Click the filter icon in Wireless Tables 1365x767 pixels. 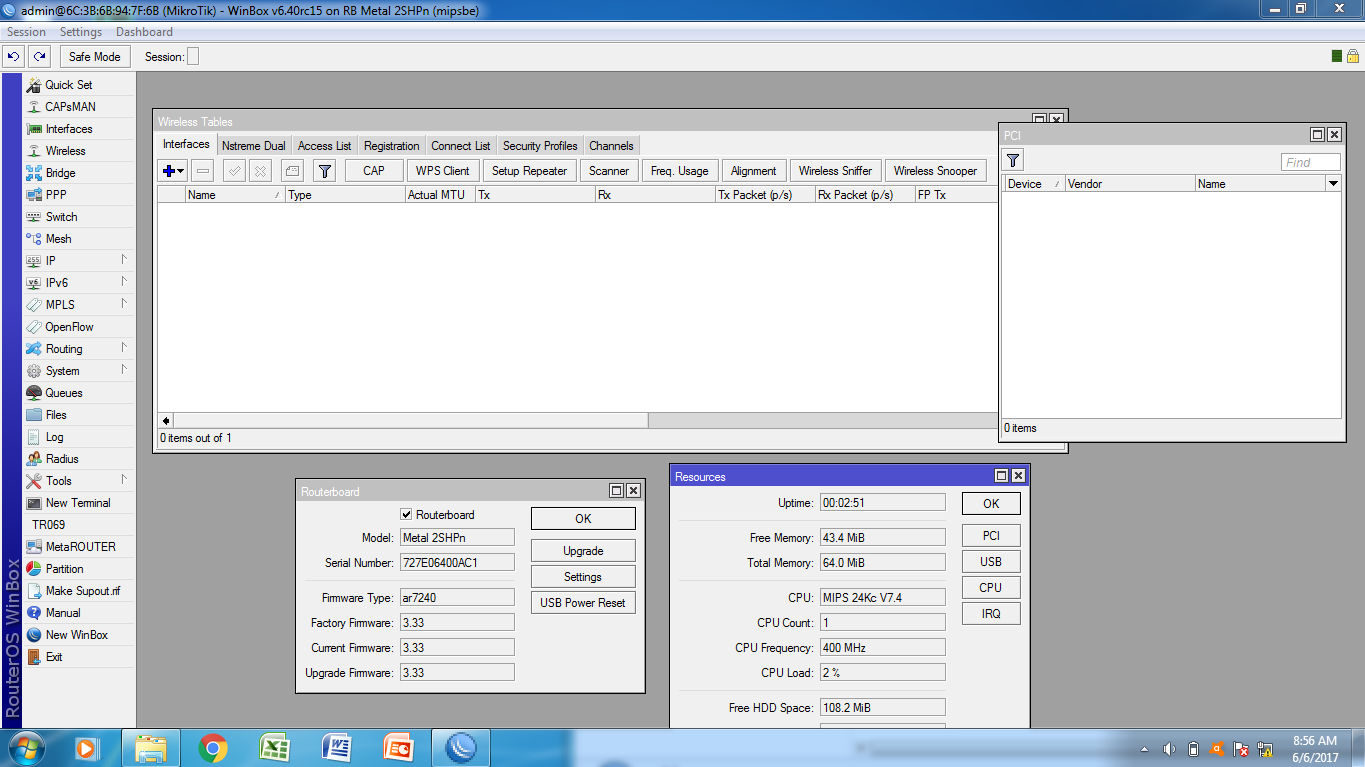324,171
